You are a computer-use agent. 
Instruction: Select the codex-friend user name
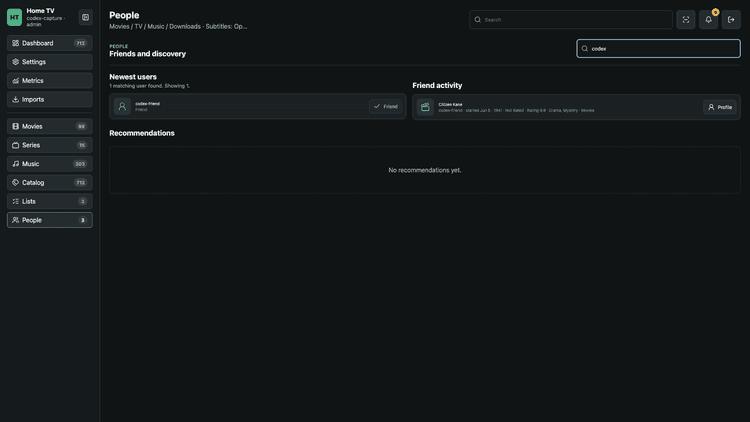coord(147,103)
